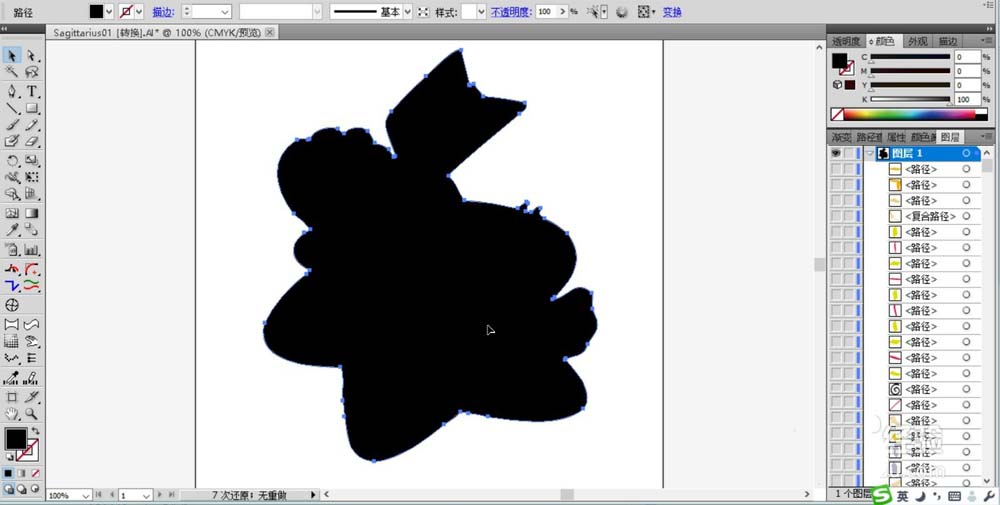Screen dimensions: 1000x505
Task: Select the Magic Wand tool
Action: tap(12, 72)
